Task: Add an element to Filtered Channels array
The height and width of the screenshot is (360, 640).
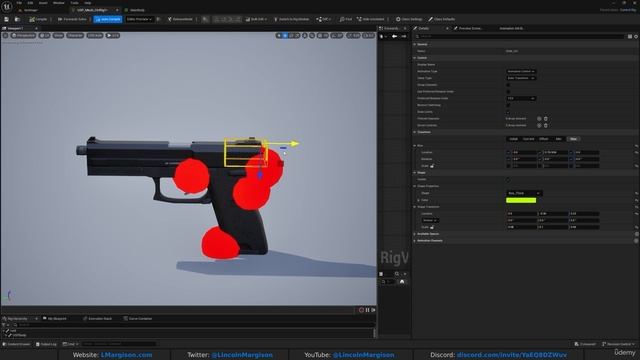Action: coord(539,119)
